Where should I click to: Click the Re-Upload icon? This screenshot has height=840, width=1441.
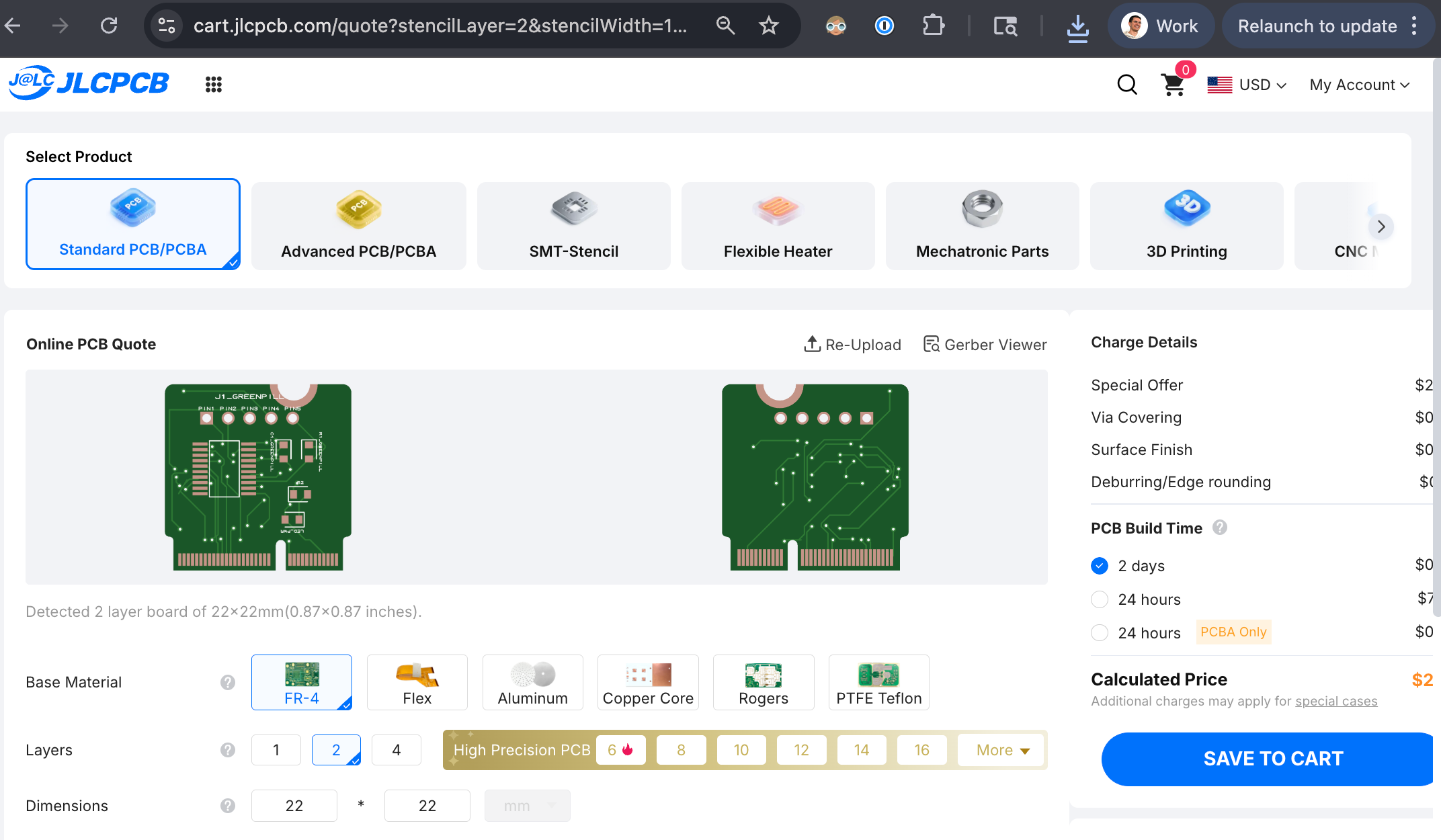(x=812, y=344)
